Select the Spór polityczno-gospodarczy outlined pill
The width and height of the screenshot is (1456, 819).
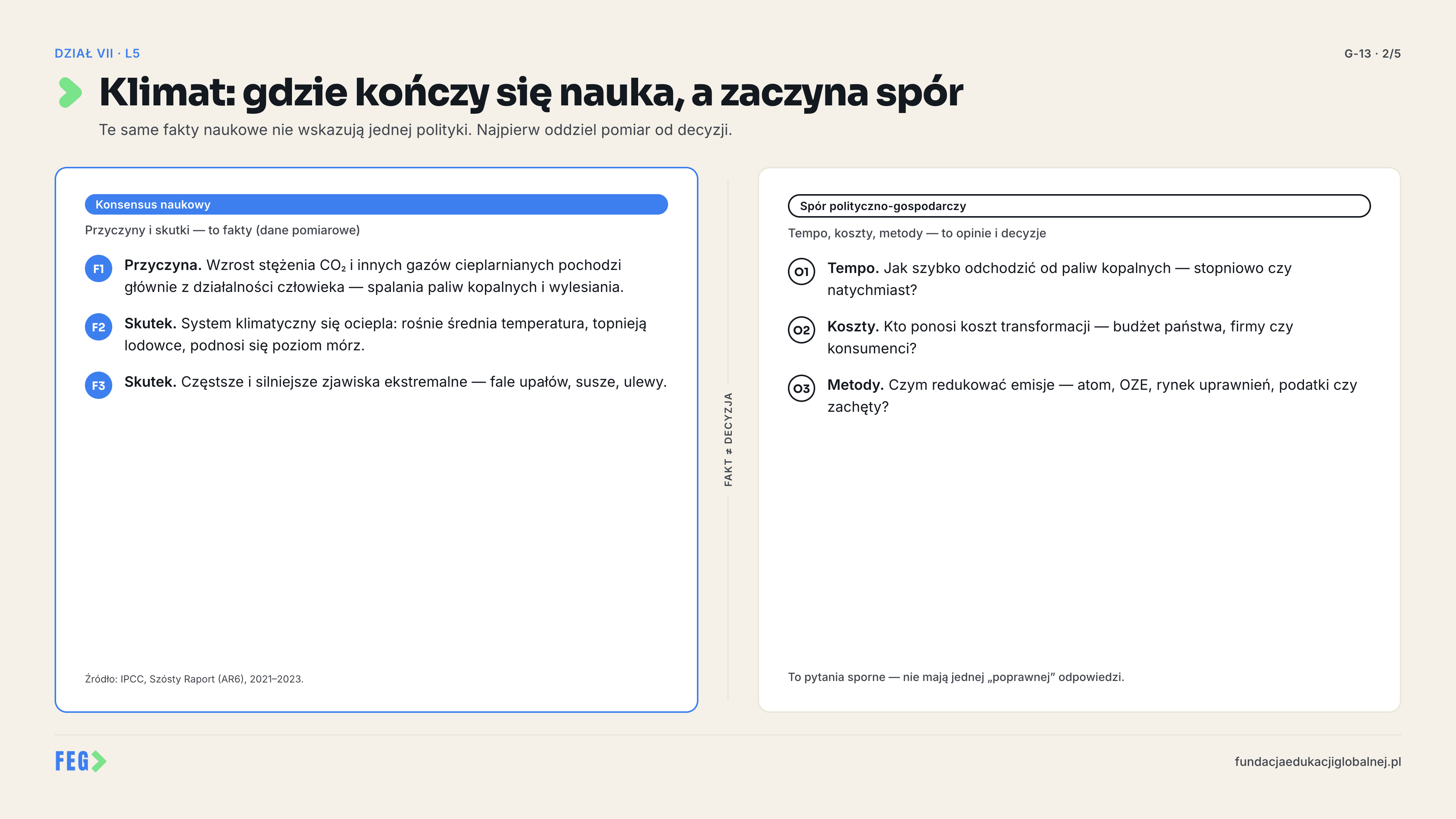point(1079,206)
